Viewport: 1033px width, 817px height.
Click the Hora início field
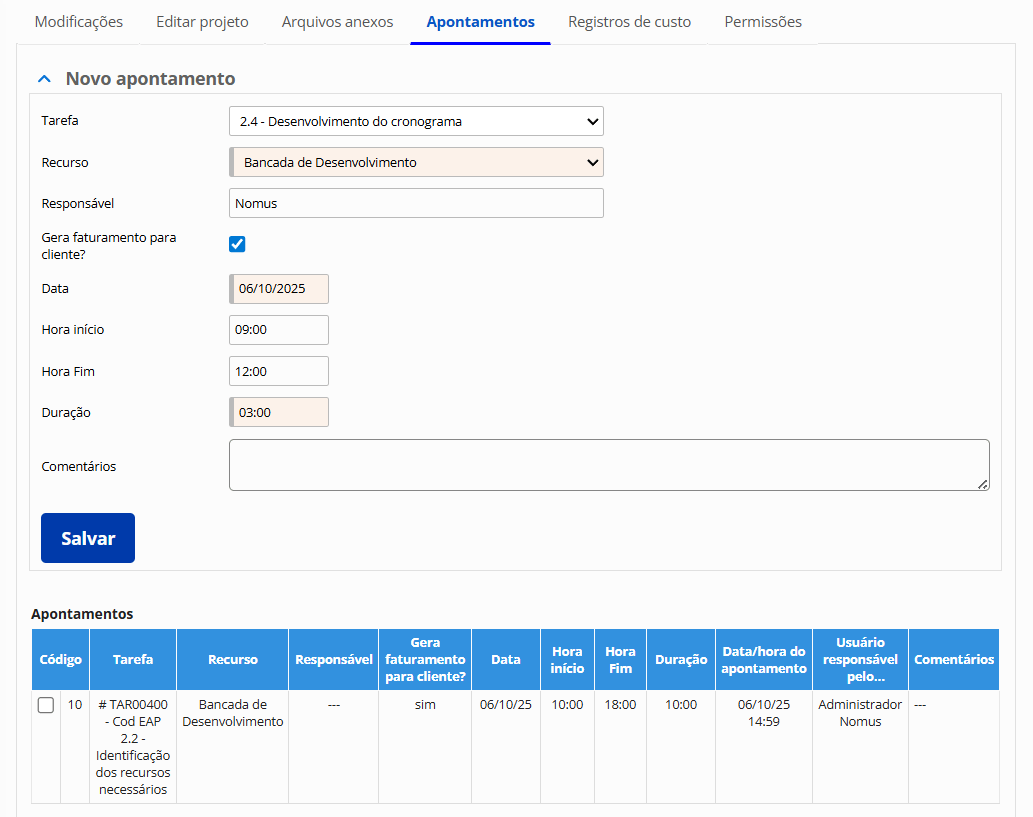[x=279, y=330]
